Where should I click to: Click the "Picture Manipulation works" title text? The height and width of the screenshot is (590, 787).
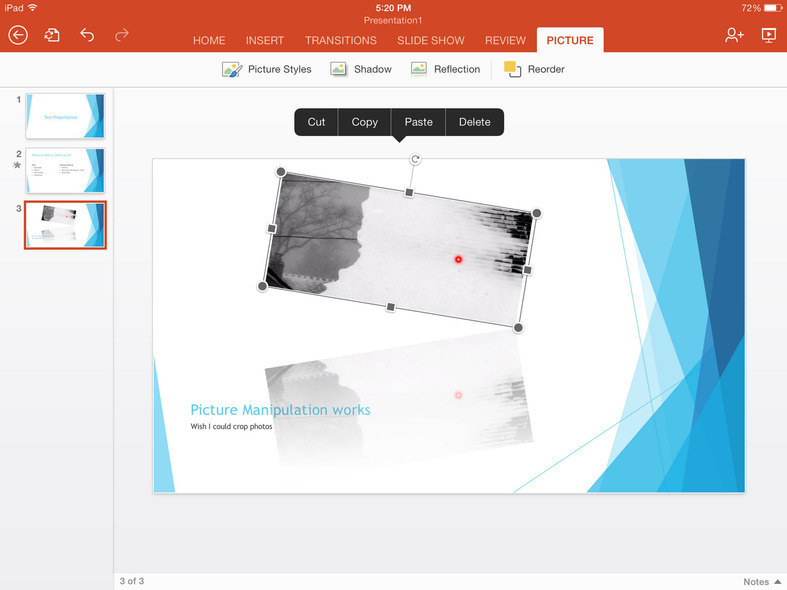pyautogui.click(x=280, y=410)
